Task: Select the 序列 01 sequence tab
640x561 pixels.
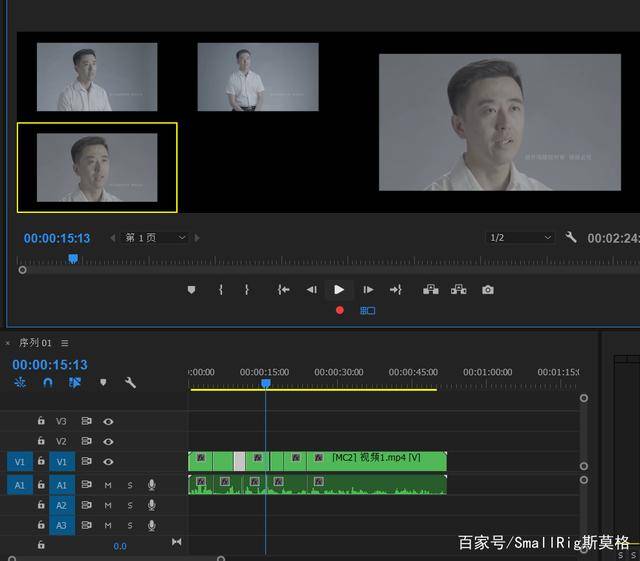Action: click(x=36, y=343)
